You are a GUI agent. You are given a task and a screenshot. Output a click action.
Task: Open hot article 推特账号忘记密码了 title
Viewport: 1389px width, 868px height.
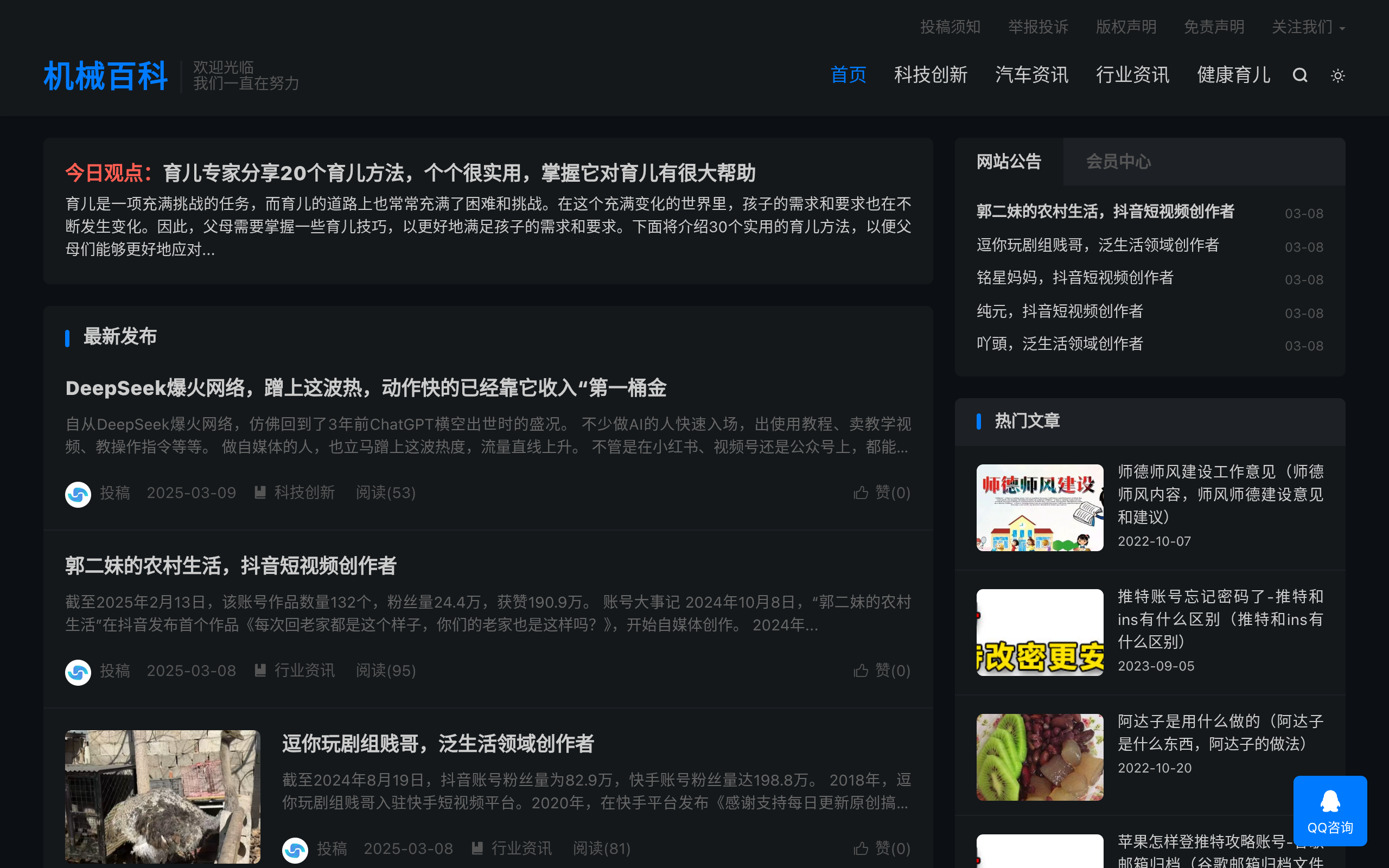coord(1220,619)
